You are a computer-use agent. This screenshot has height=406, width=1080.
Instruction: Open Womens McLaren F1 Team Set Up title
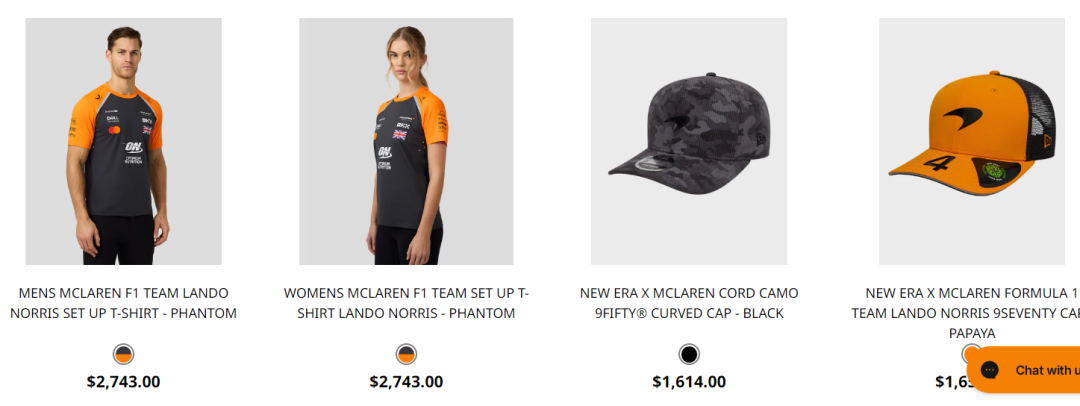[x=406, y=303]
